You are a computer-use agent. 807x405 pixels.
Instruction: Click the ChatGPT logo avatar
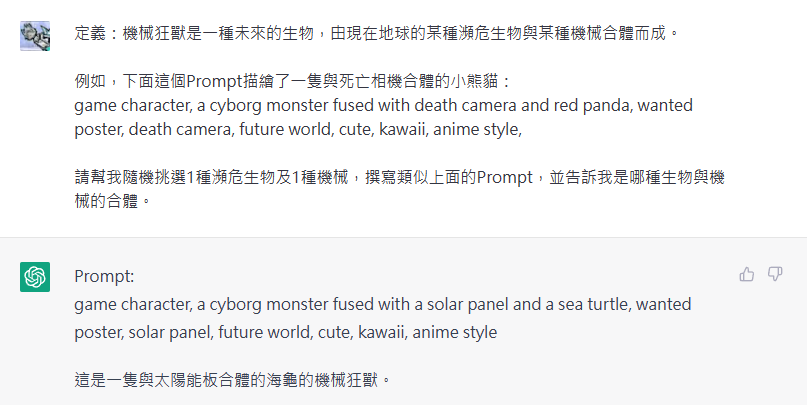click(35, 277)
